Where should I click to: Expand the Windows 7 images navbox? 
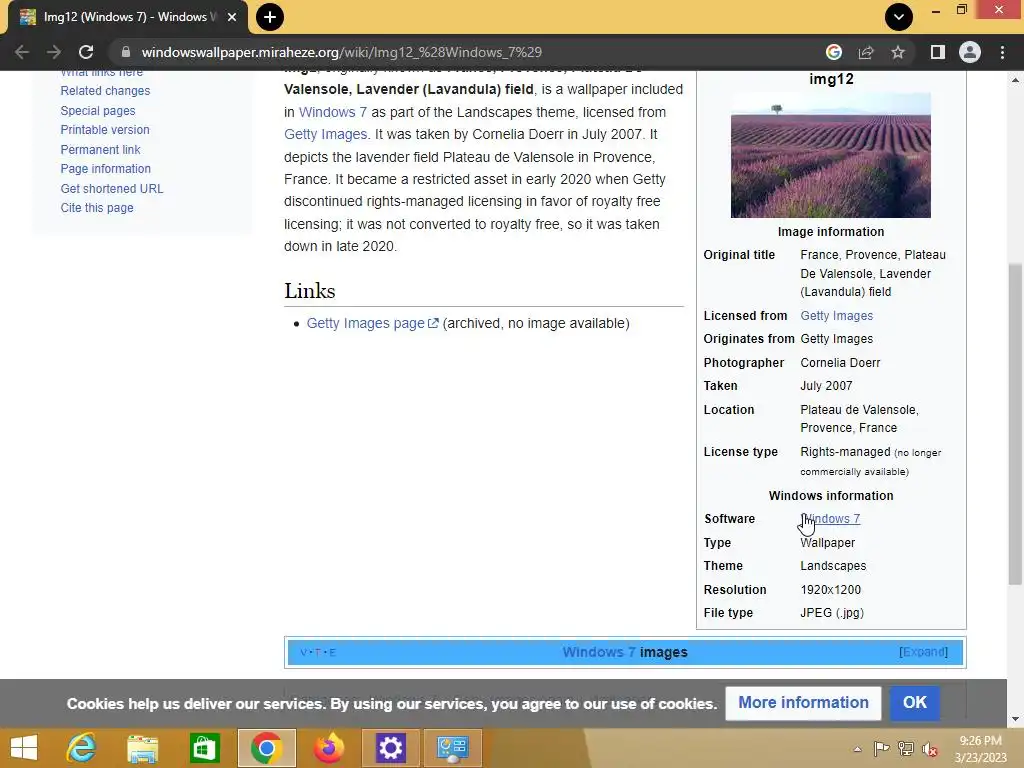[923, 652]
